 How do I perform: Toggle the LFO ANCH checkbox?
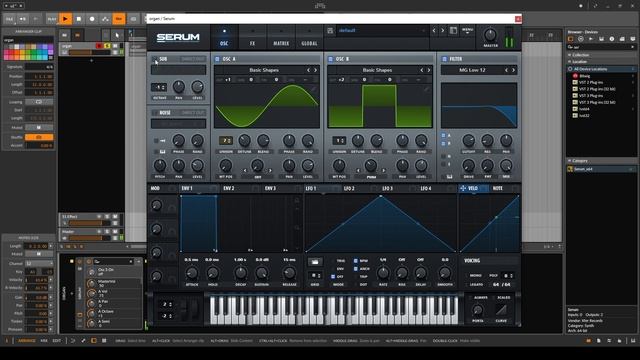356,269
